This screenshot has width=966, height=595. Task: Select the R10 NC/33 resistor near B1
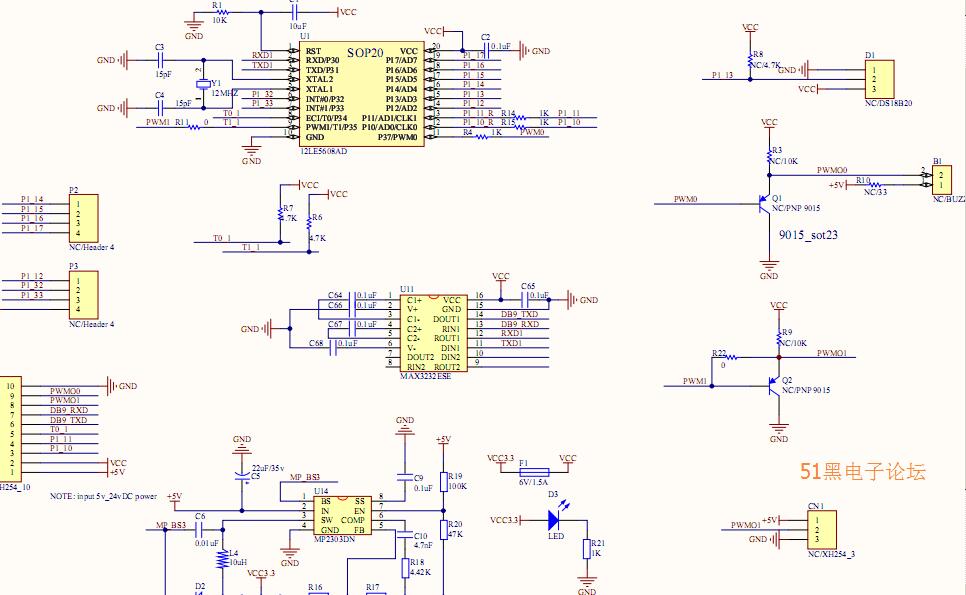[x=873, y=185]
